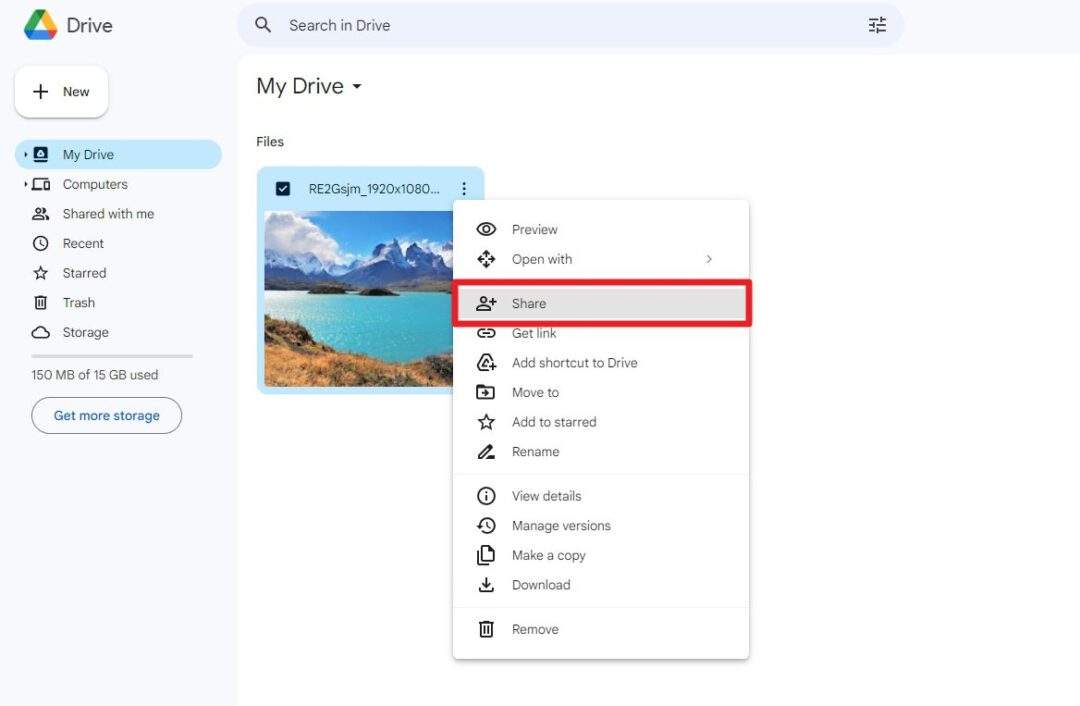The width and height of the screenshot is (1080, 706).
Task: Select Move to menu entry
Action: (x=601, y=392)
